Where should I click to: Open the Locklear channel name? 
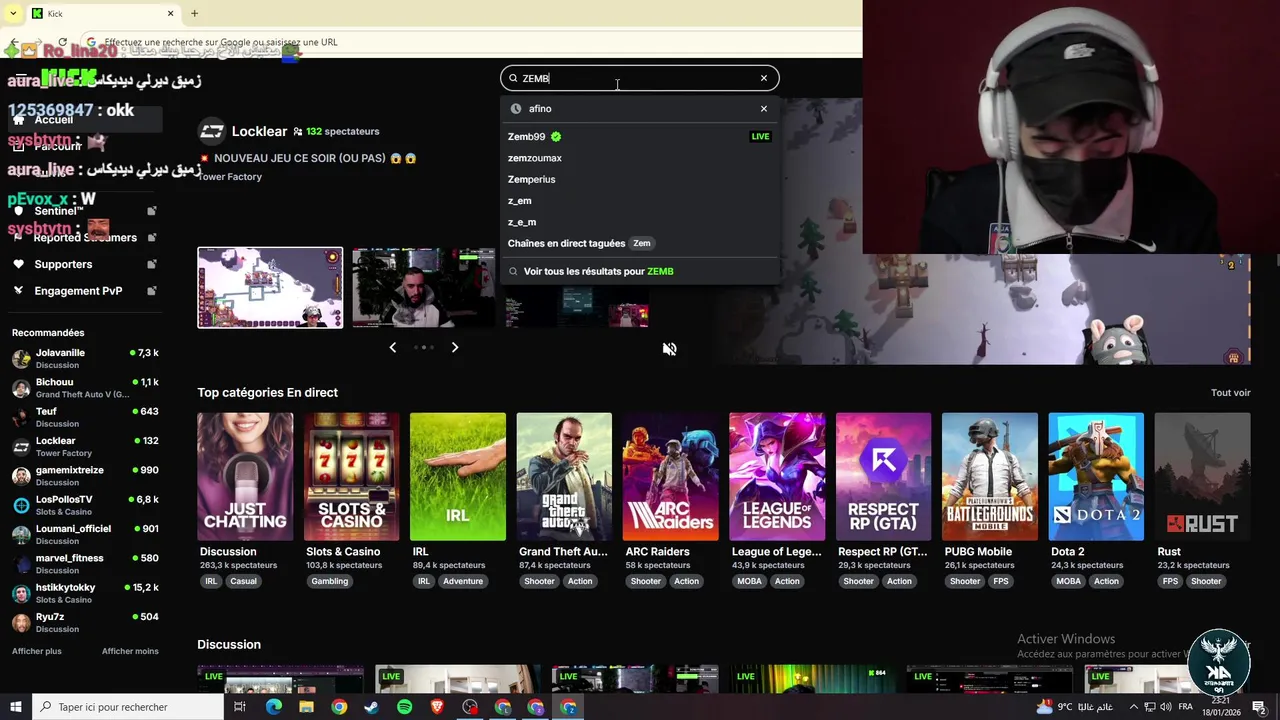coord(259,131)
